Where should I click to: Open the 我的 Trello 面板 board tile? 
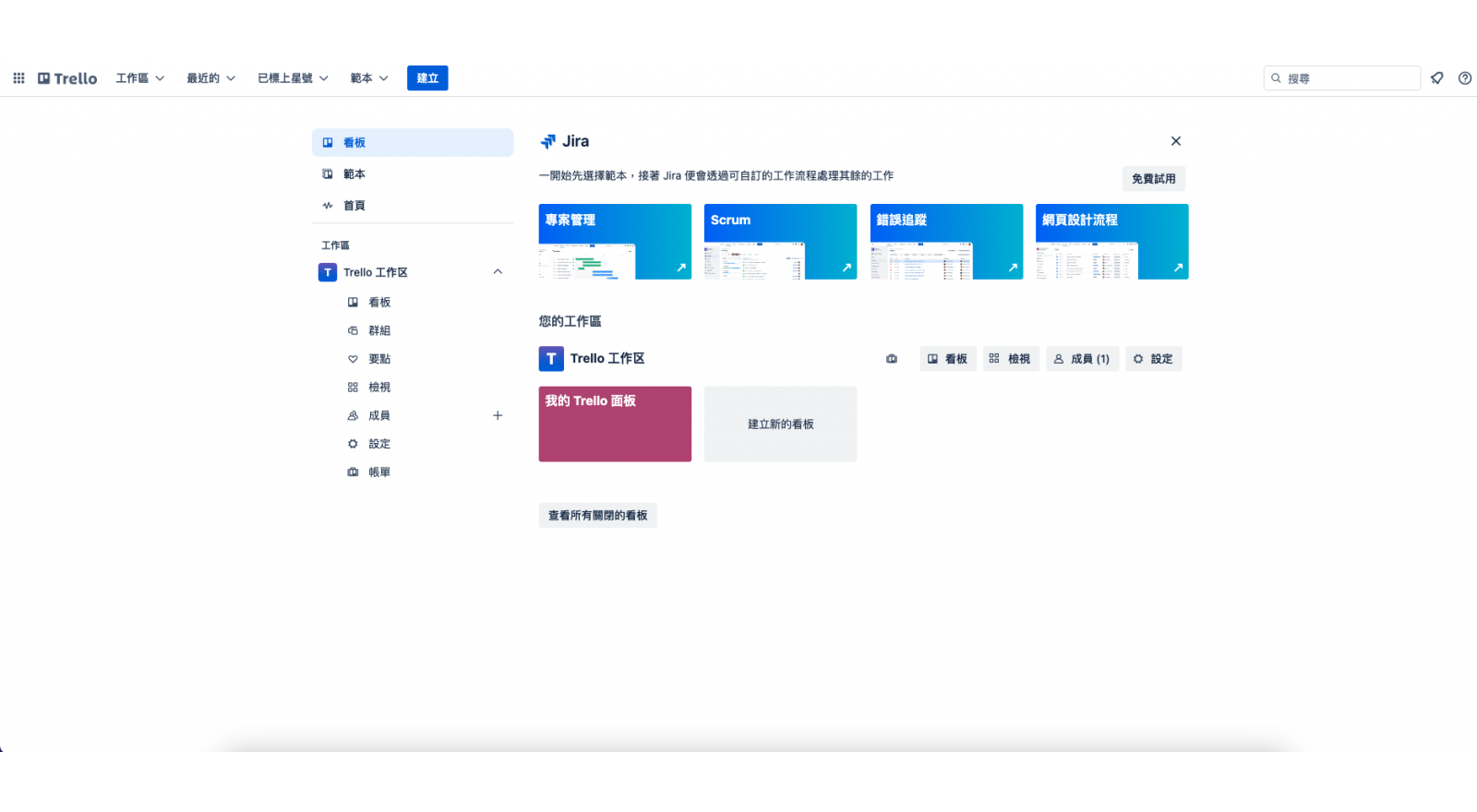click(615, 424)
